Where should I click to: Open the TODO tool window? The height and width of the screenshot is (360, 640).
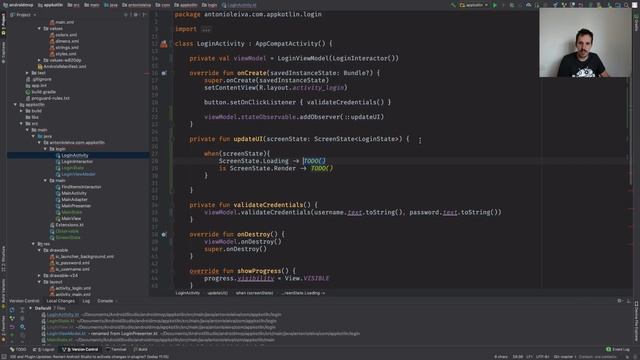coord(18,349)
